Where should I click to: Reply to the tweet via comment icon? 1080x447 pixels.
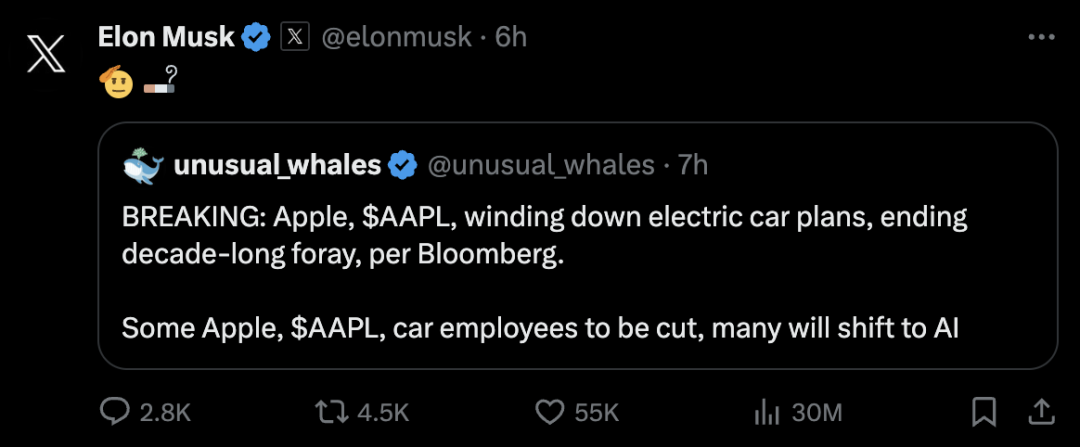point(118,411)
